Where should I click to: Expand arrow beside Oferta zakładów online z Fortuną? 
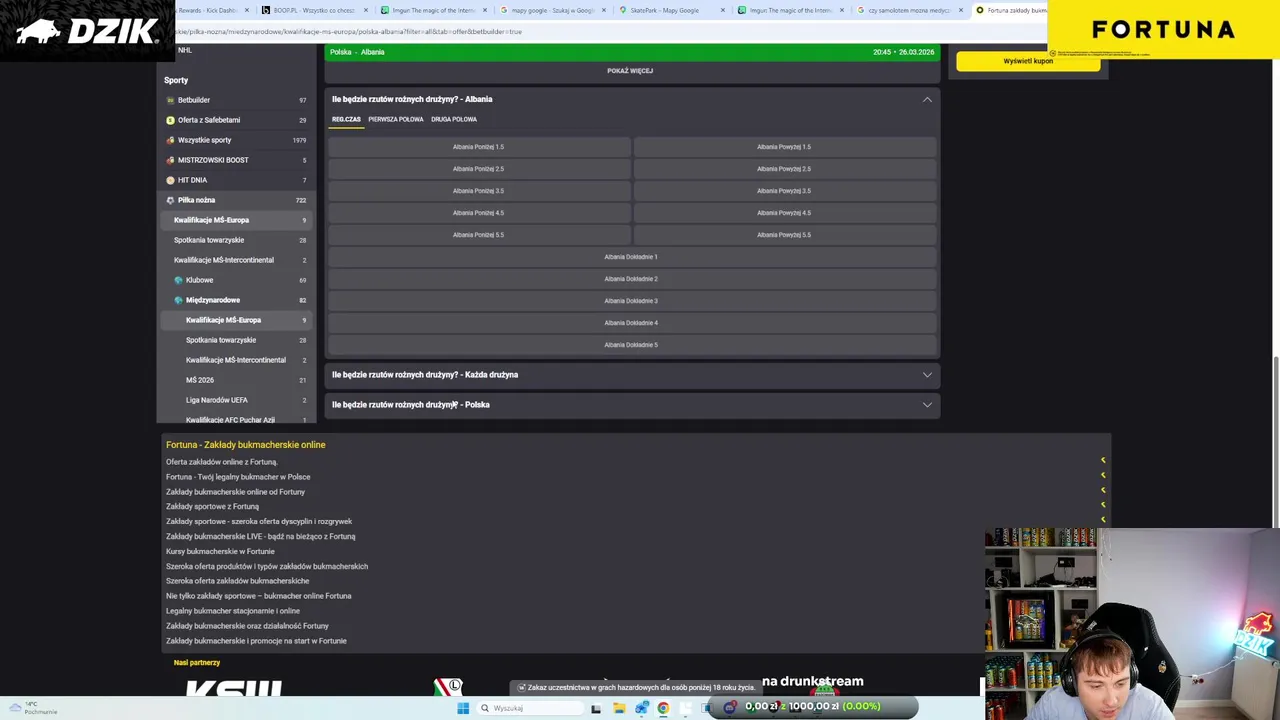[x=1103, y=461]
